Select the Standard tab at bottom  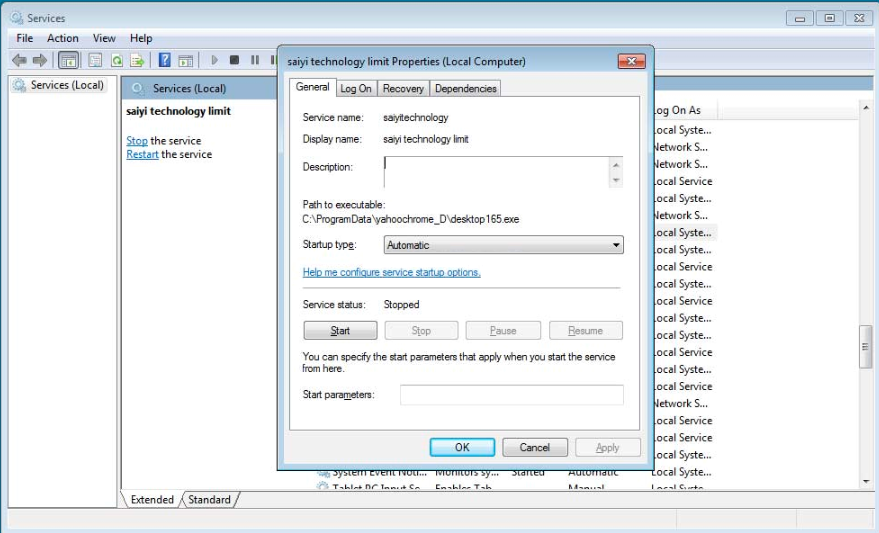click(x=209, y=499)
